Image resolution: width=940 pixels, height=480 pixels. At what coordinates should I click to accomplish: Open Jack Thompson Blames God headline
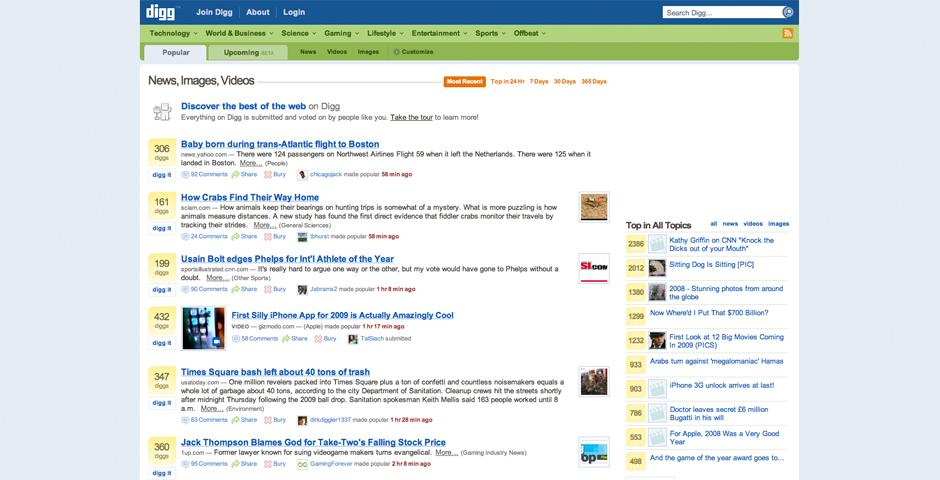[313, 442]
